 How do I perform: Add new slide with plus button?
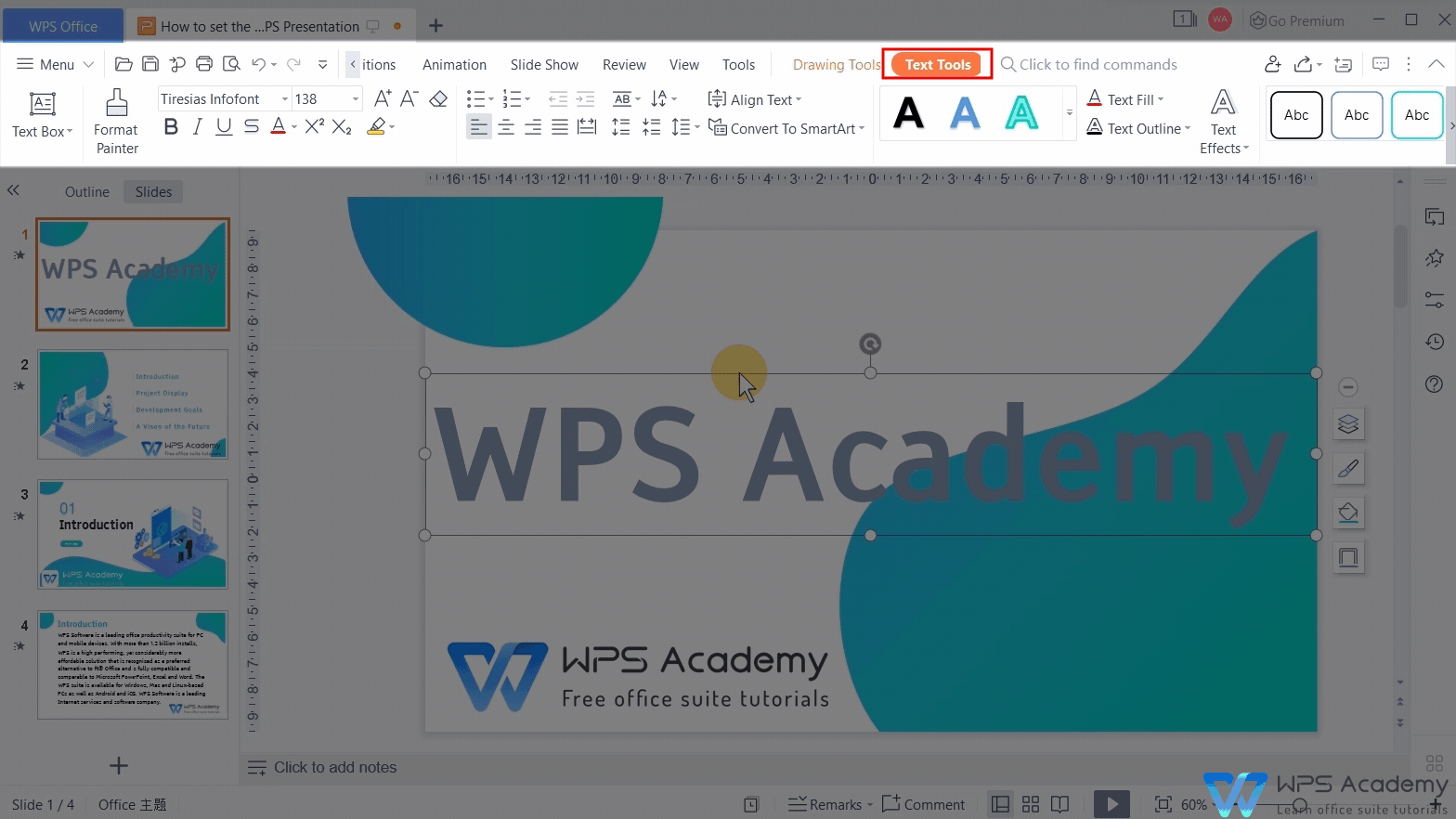pos(119,765)
